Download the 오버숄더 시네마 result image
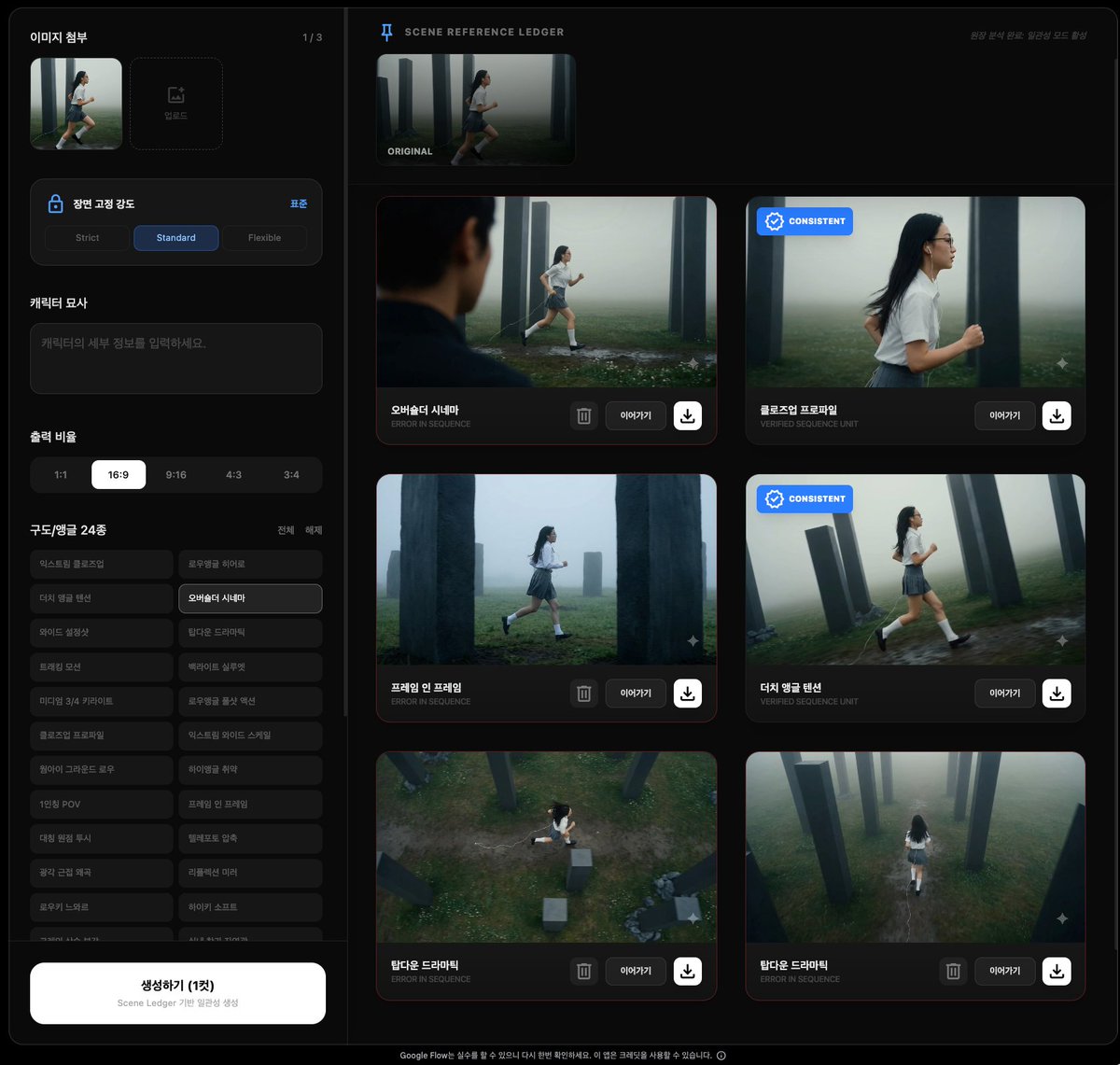 pos(688,415)
